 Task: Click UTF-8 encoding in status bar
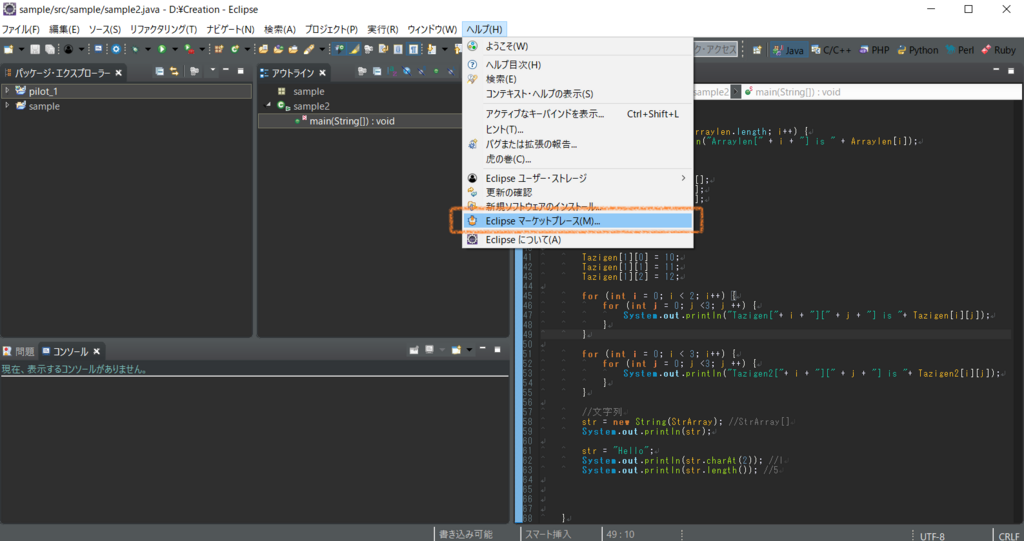coord(932,536)
